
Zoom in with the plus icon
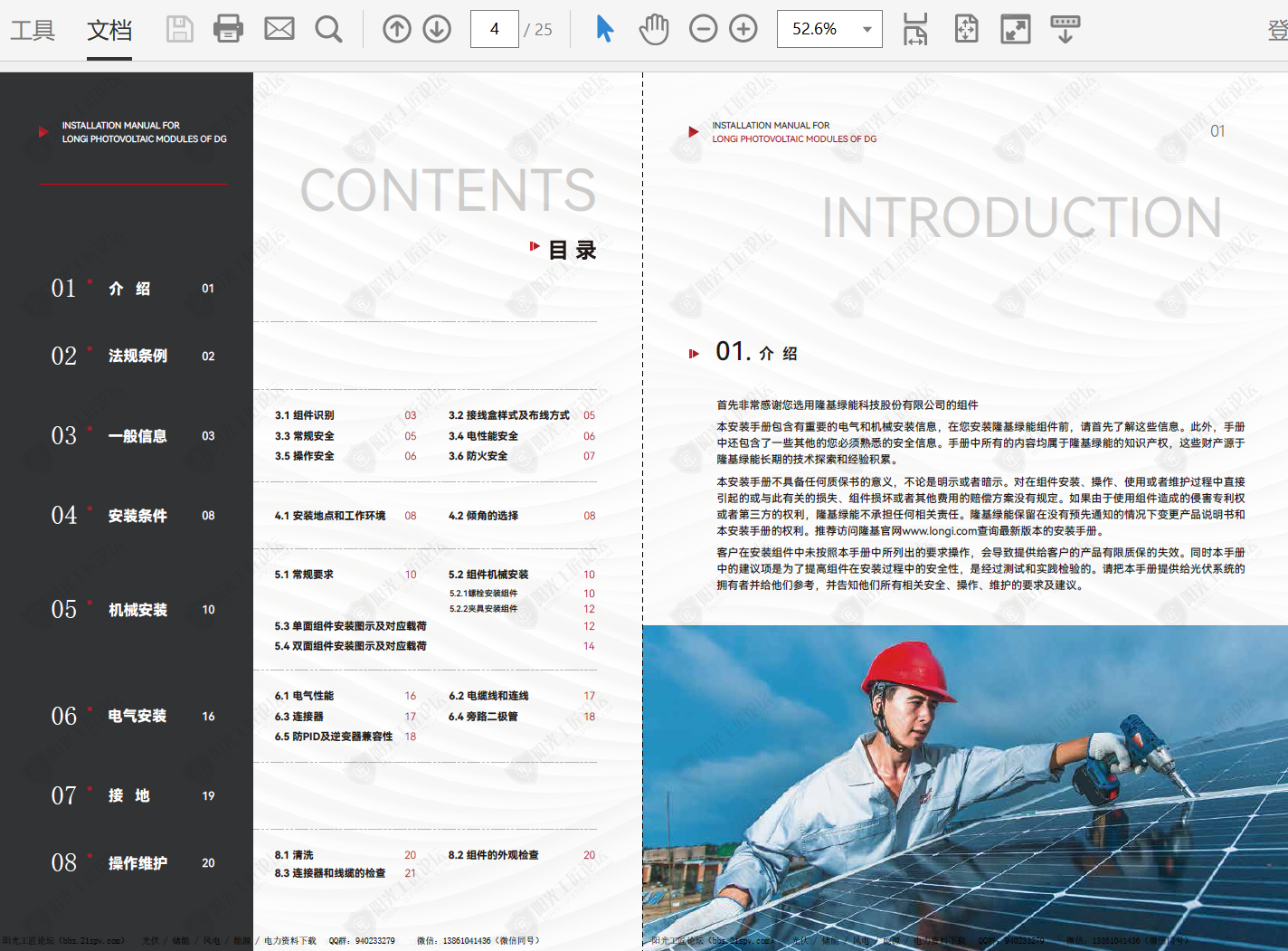tap(743, 29)
